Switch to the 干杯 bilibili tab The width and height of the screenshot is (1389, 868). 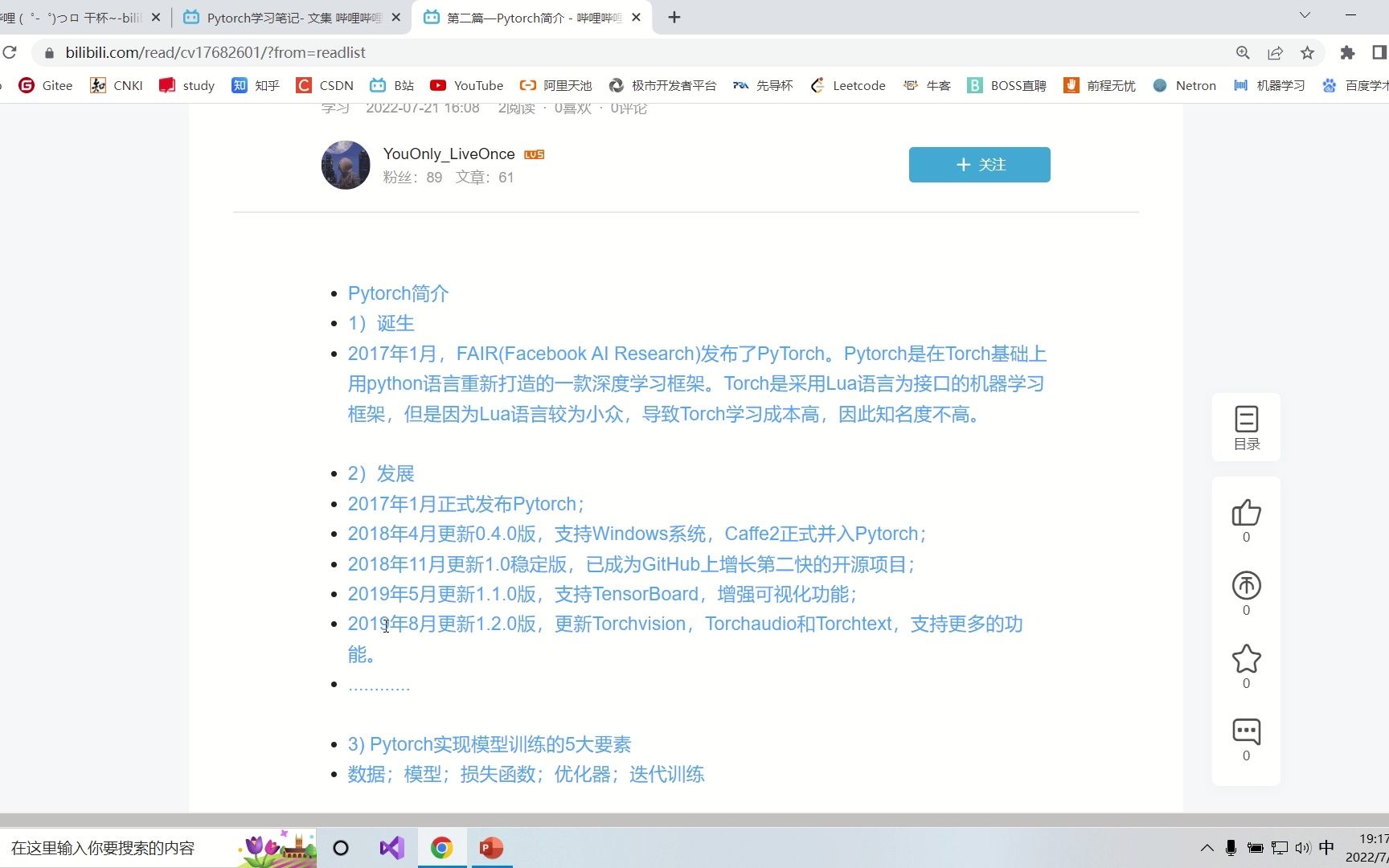coord(80,17)
